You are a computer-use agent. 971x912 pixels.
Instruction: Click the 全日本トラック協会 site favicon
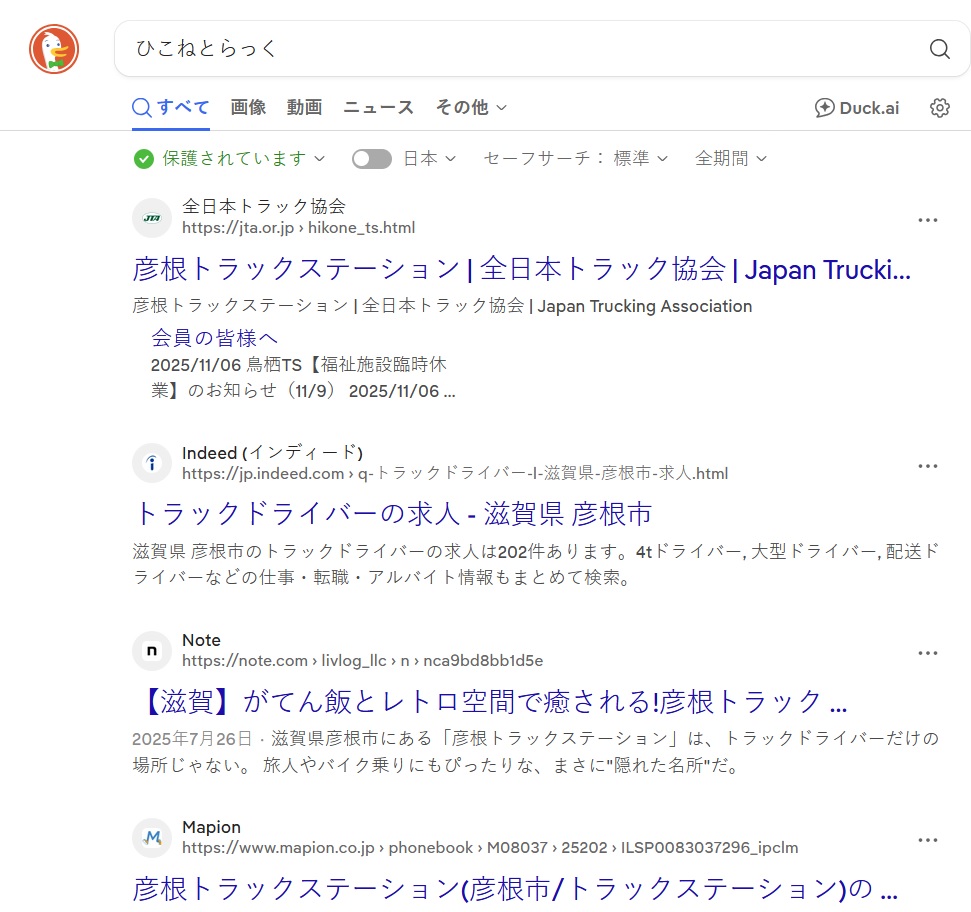click(152, 217)
